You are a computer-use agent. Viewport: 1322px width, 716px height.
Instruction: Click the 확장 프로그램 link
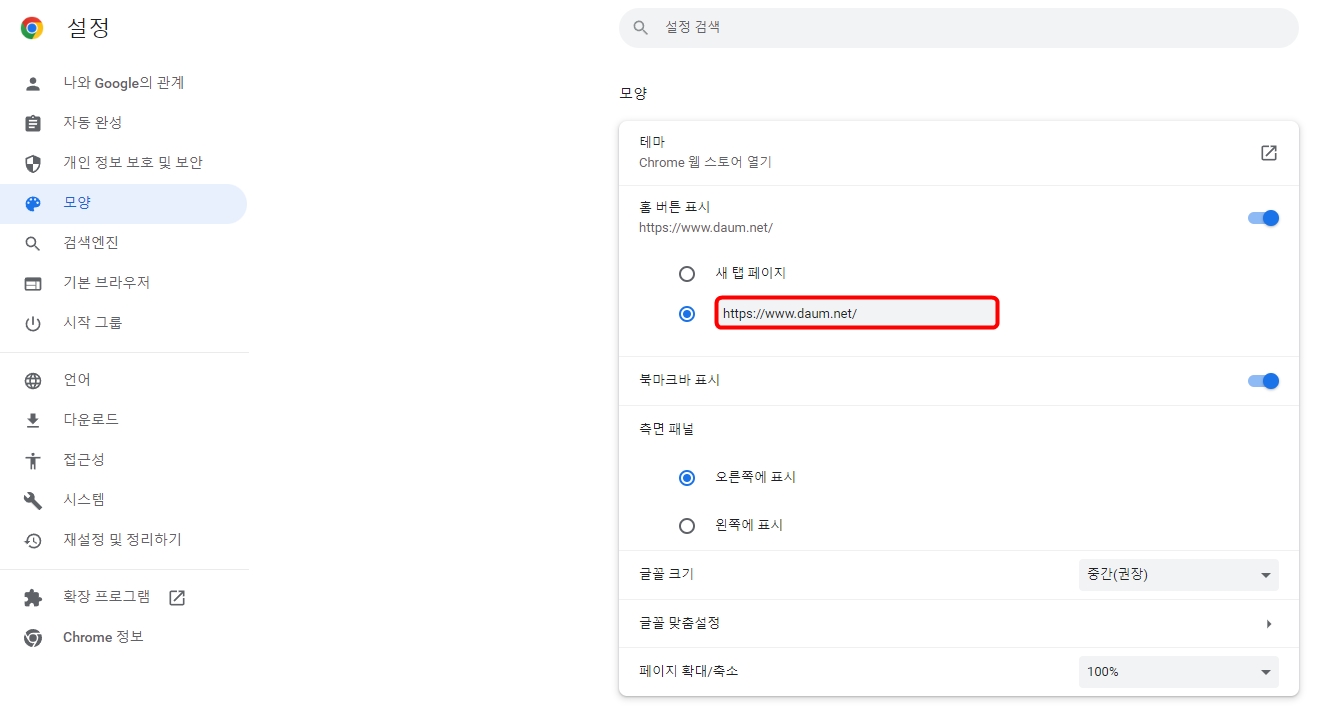104,596
